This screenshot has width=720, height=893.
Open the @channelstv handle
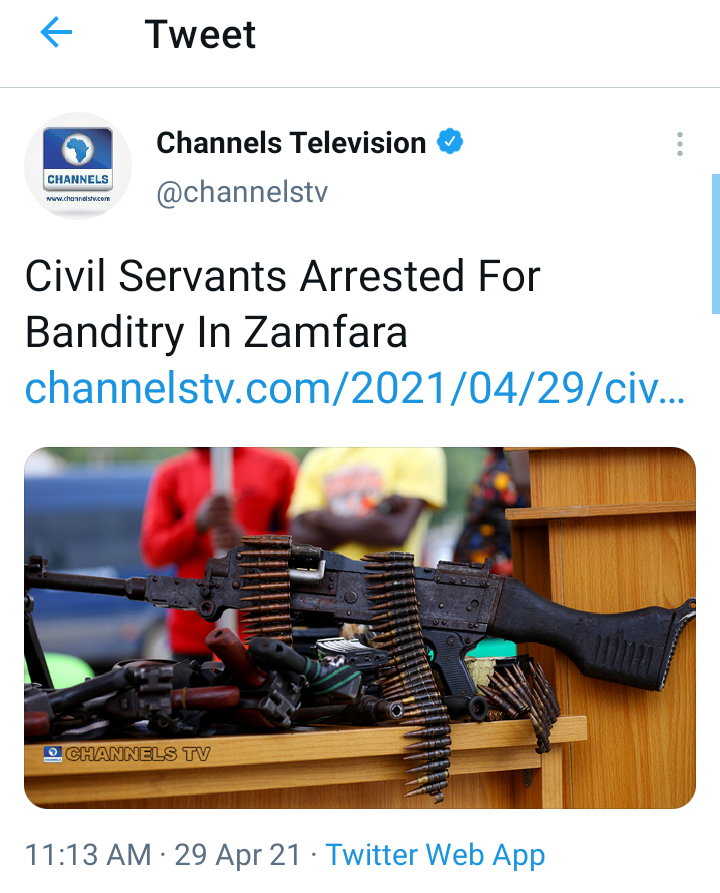click(242, 192)
